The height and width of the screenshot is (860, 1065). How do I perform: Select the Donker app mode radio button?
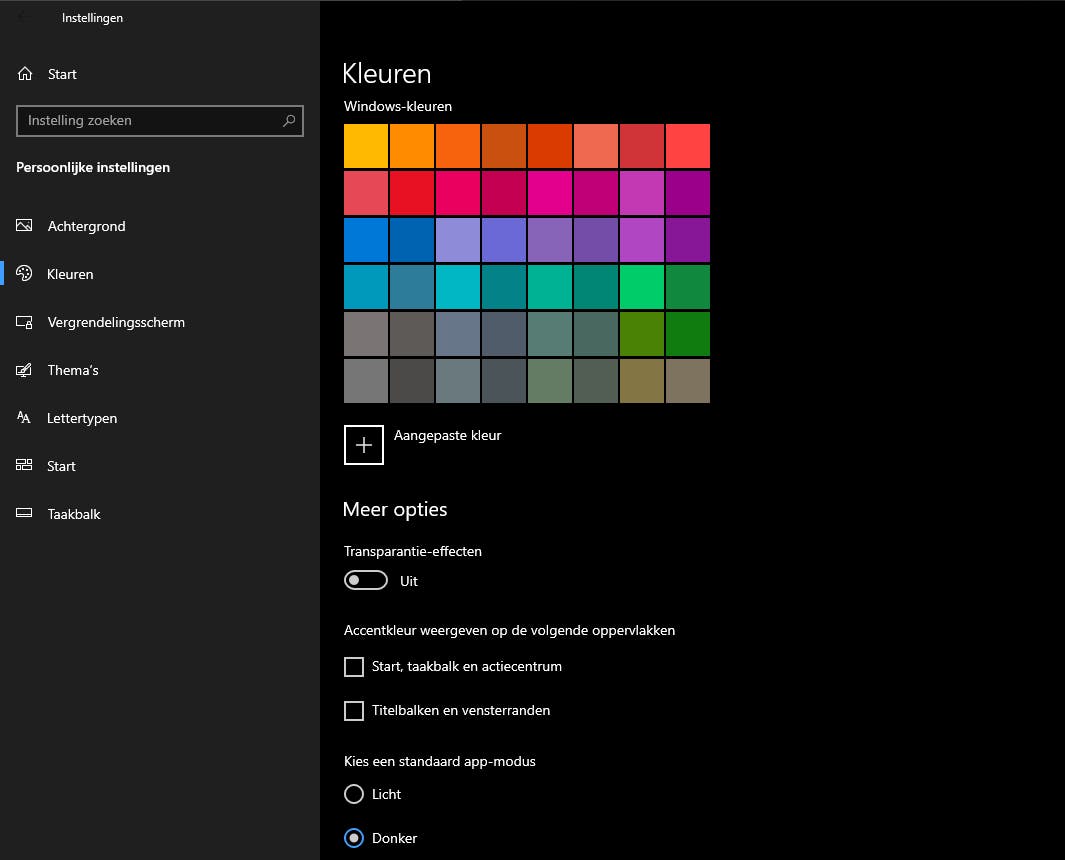pyautogui.click(x=354, y=838)
